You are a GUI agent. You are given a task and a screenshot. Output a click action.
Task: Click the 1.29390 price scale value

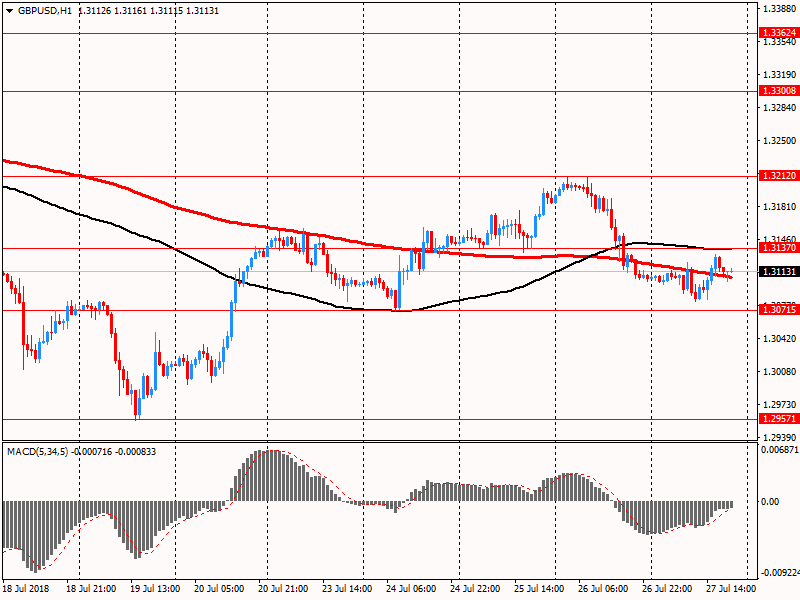[x=780, y=438]
